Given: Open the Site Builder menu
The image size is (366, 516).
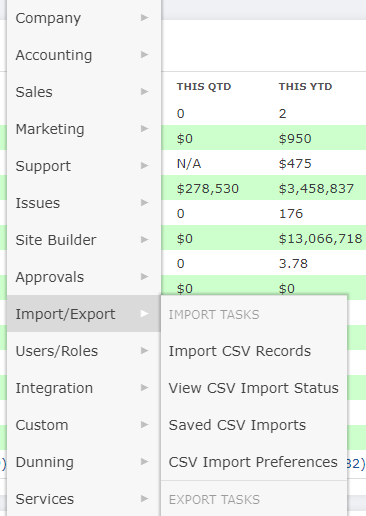Looking at the screenshot, I should 84,240.
